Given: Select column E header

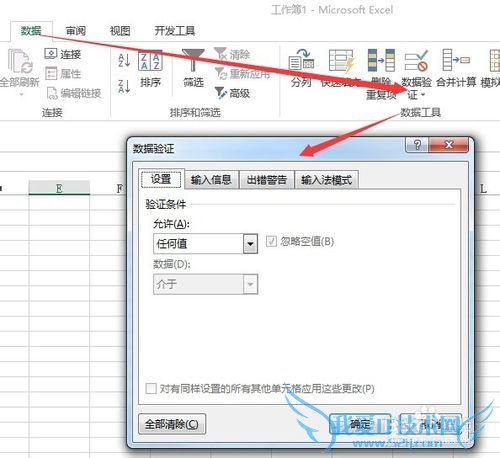Looking at the screenshot, I should 59,188.
